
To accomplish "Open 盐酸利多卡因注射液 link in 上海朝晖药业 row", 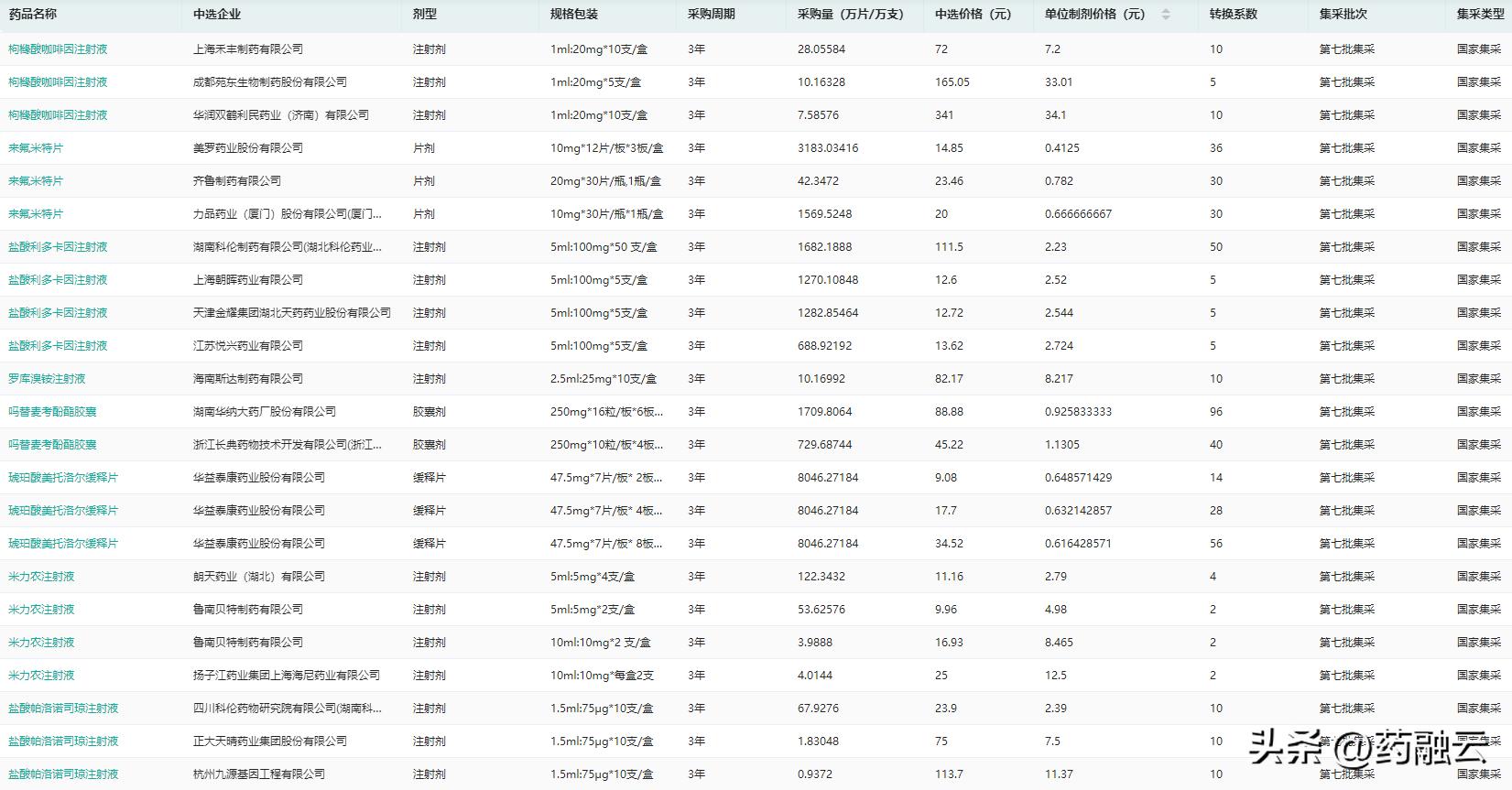I will pyautogui.click(x=58, y=280).
